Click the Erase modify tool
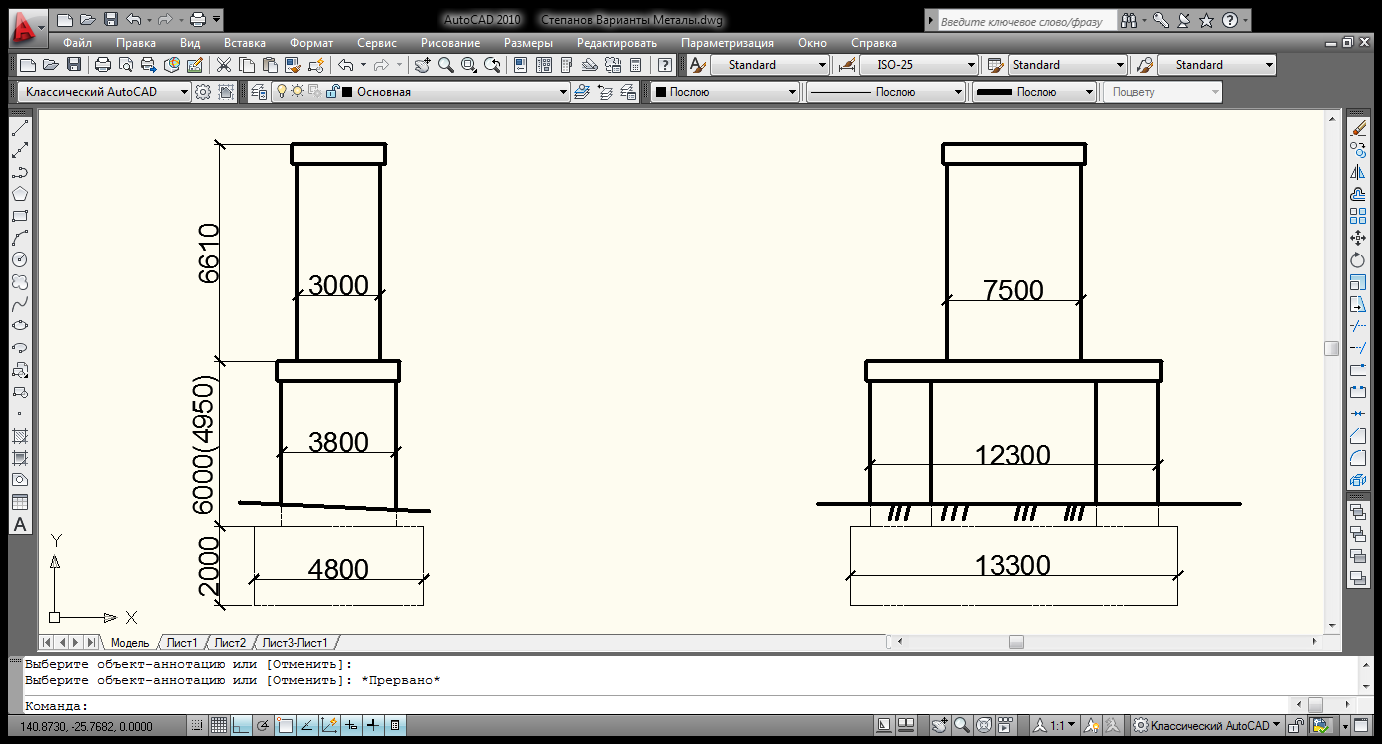The height and width of the screenshot is (744, 1382). pos(1358,127)
